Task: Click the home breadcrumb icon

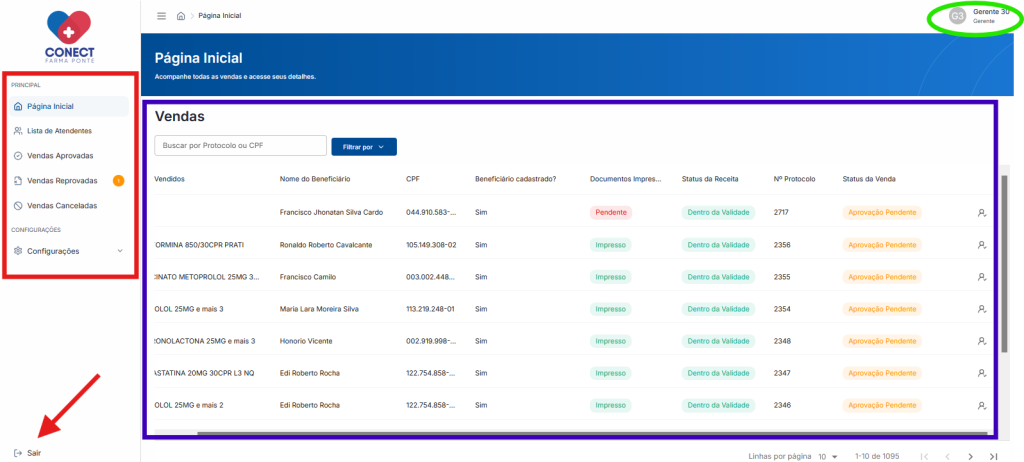Action: point(181,16)
